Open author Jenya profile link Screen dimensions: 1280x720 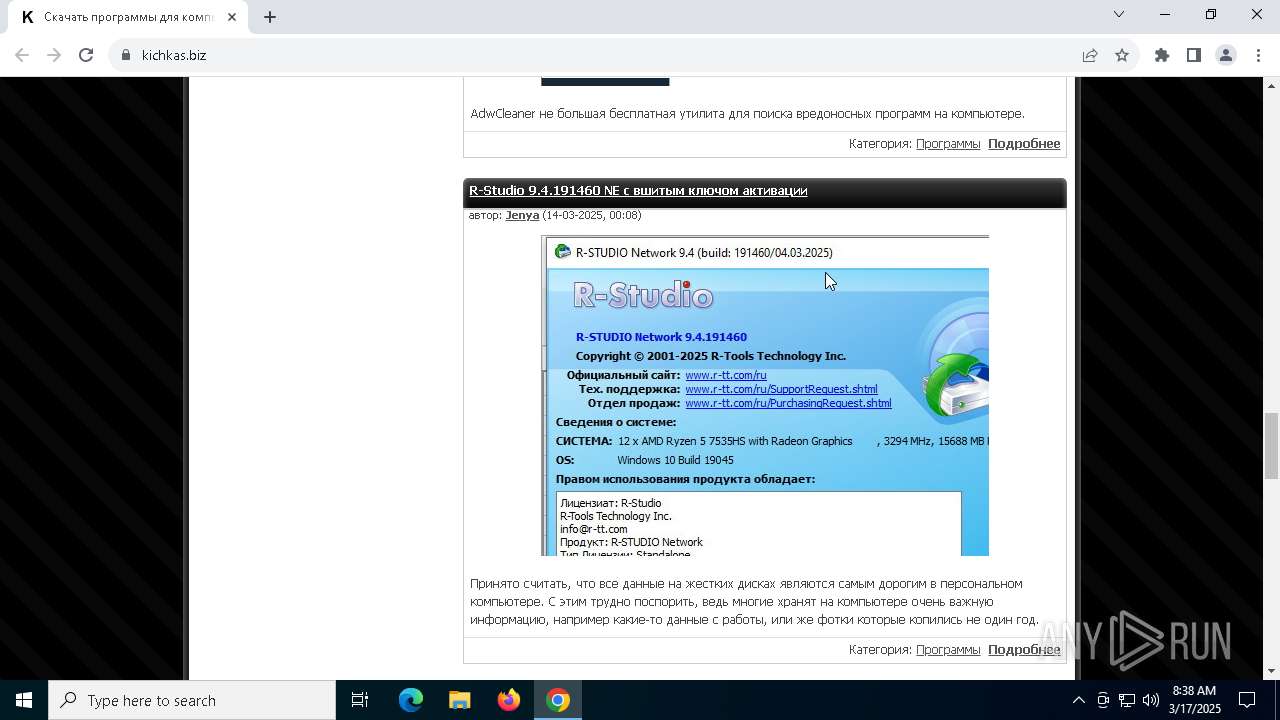tap(522, 215)
